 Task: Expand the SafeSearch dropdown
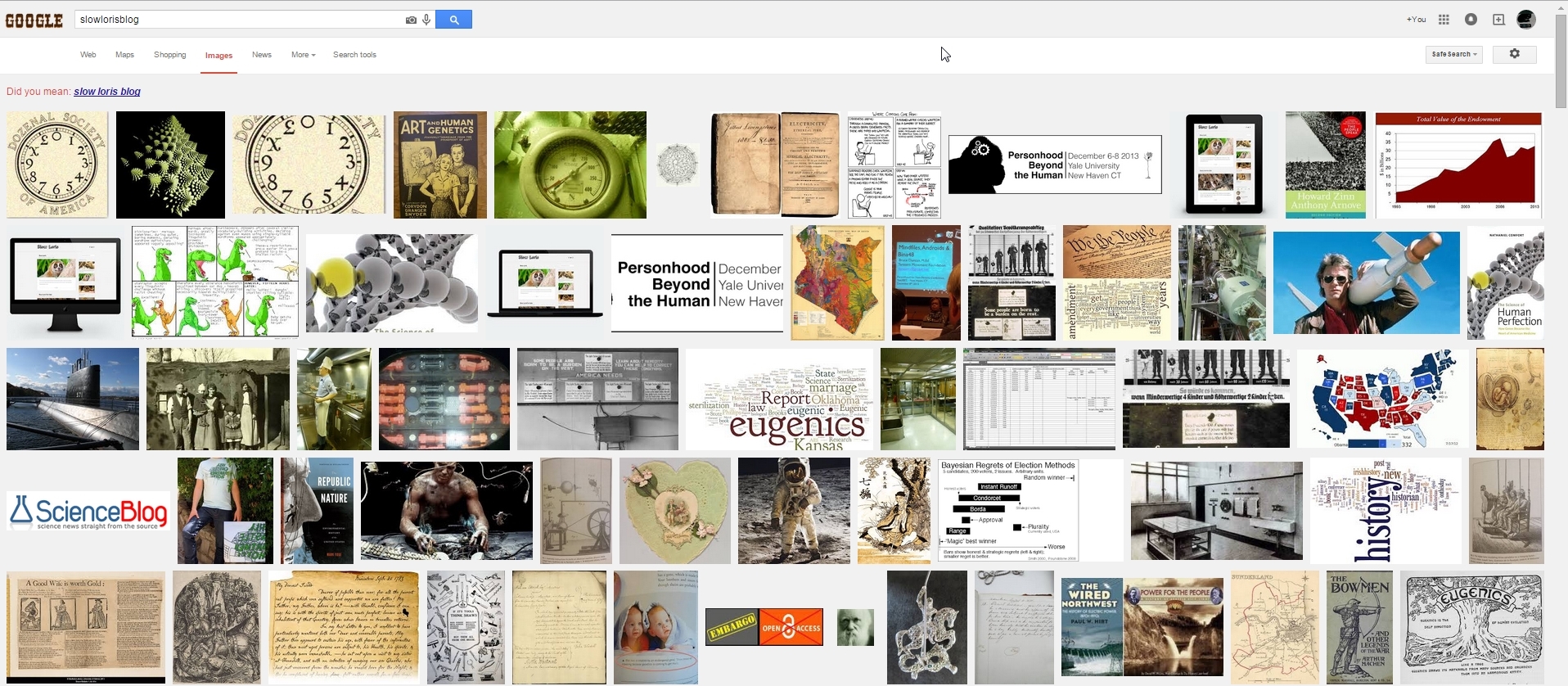(1453, 54)
